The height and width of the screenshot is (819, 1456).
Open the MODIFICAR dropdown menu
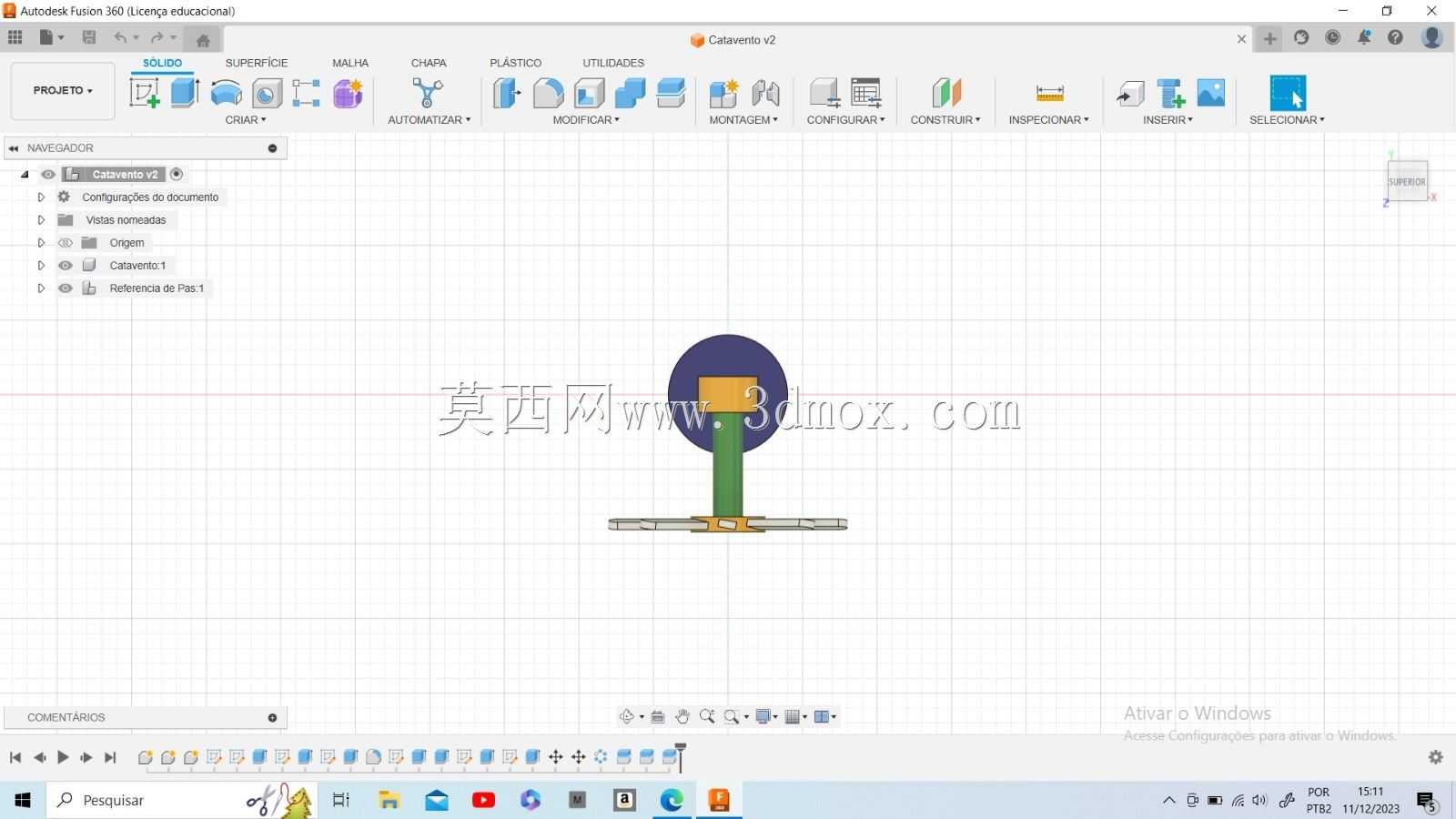tap(586, 120)
